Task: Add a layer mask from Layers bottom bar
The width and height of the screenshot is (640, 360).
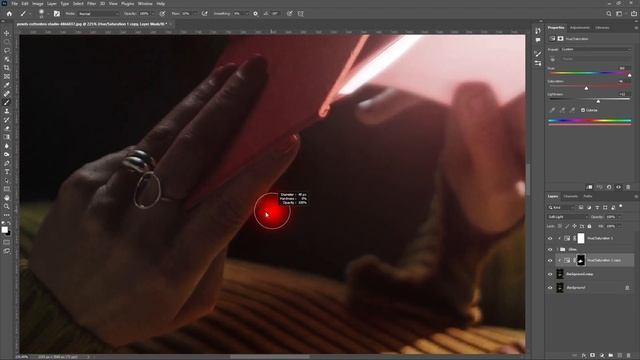Action: pos(593,356)
